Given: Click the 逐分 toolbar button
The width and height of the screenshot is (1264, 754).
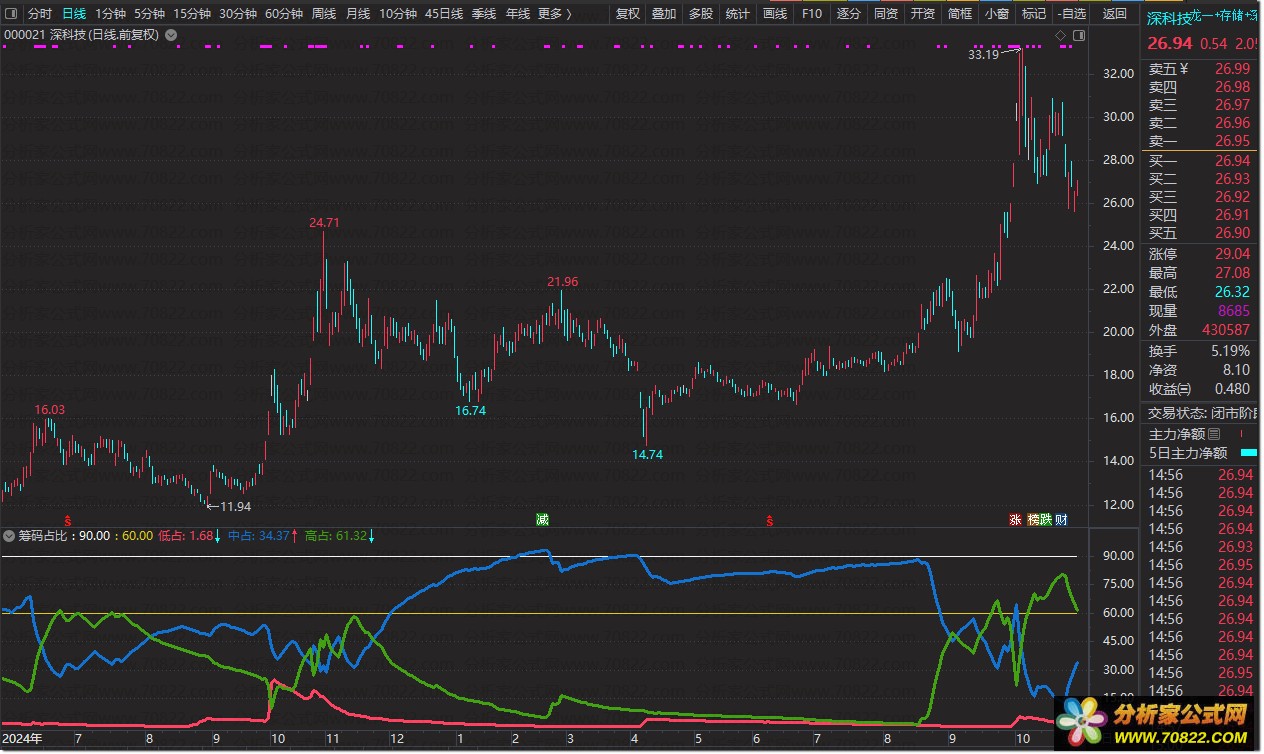Looking at the screenshot, I should pos(848,14).
